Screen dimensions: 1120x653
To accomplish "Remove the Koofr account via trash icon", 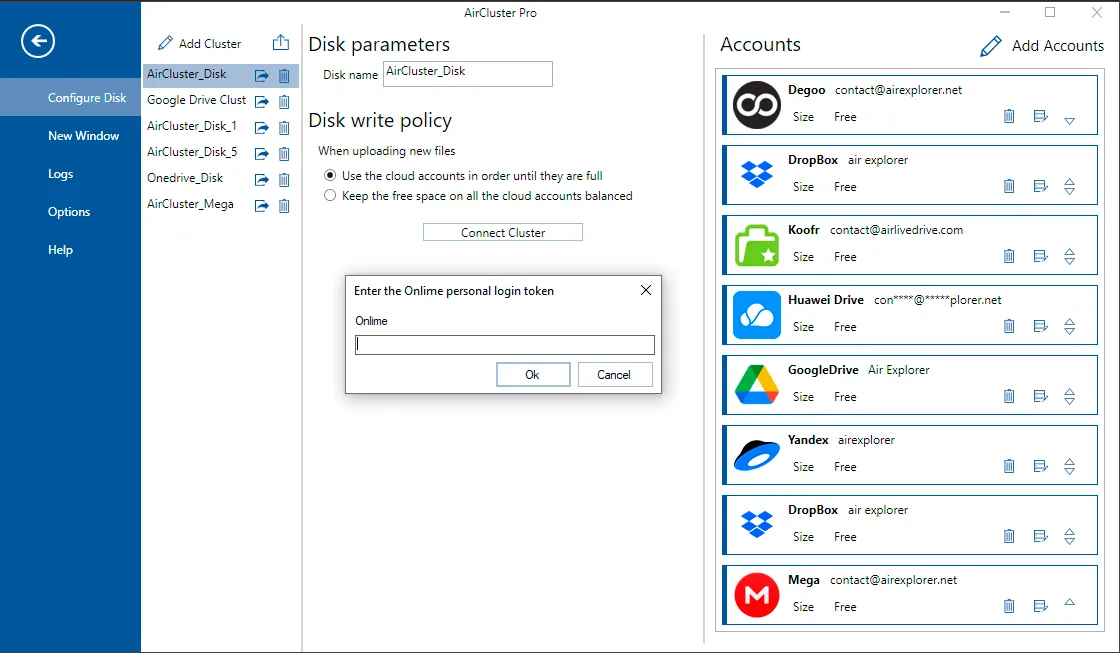I will click(x=1009, y=256).
